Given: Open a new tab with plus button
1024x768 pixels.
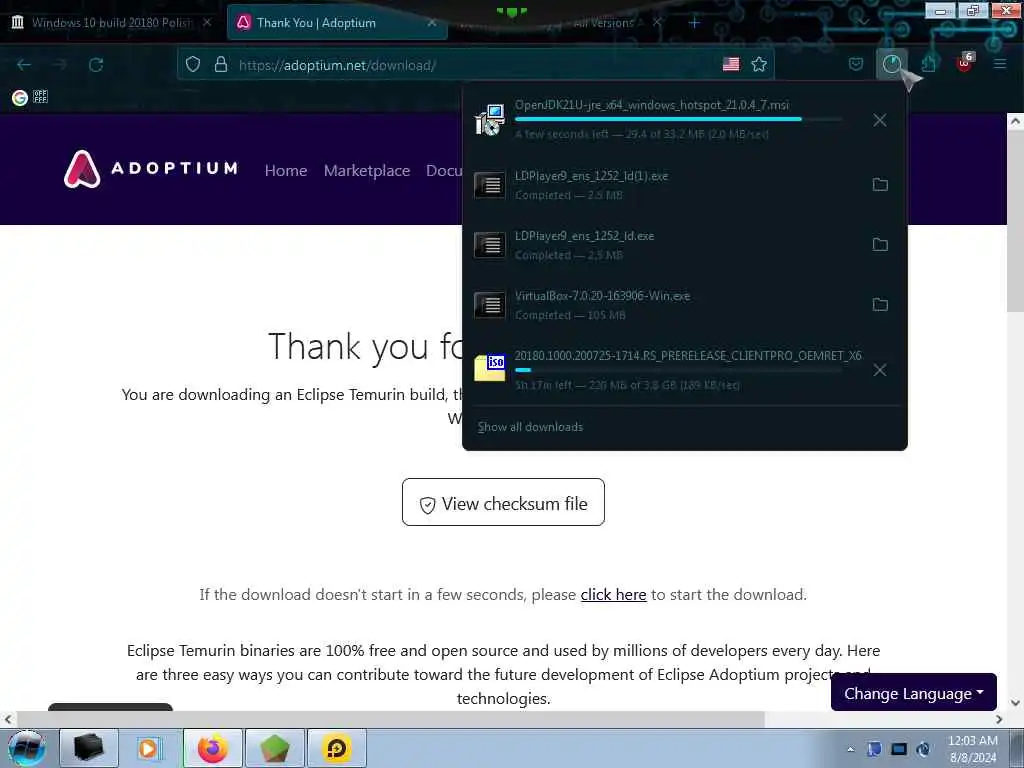Looking at the screenshot, I should coord(694,23).
